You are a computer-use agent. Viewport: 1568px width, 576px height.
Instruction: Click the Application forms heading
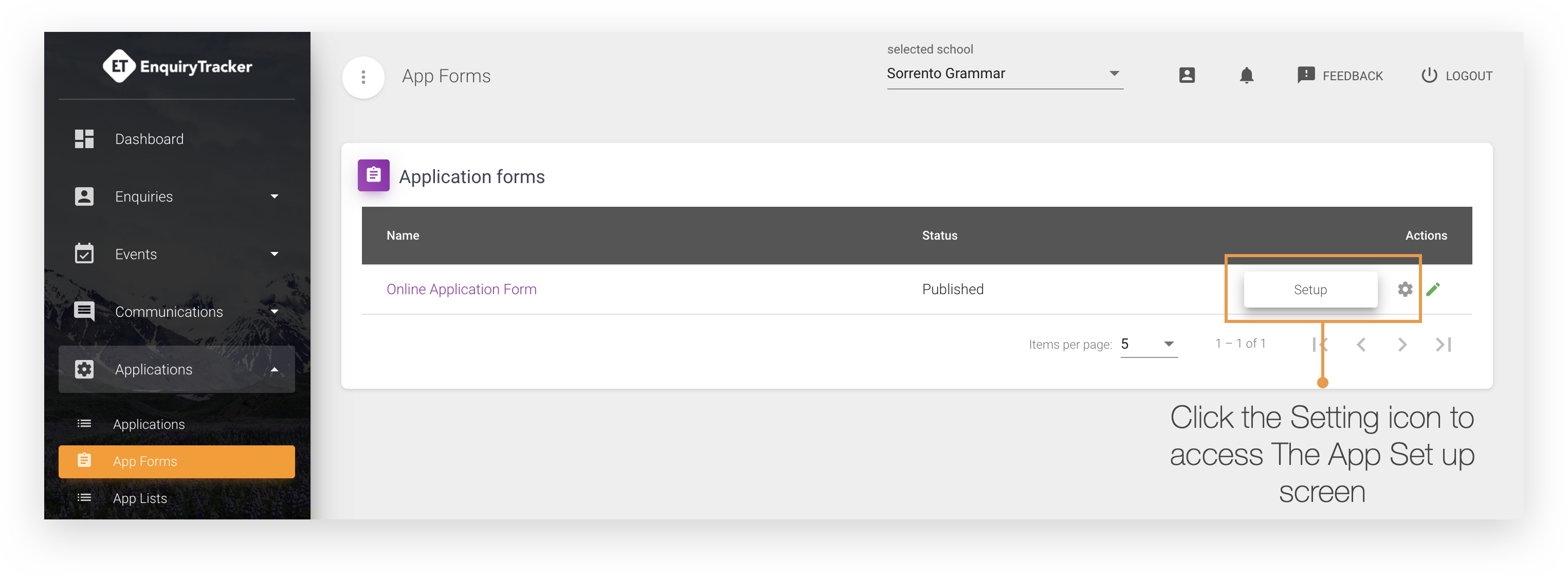click(x=472, y=176)
